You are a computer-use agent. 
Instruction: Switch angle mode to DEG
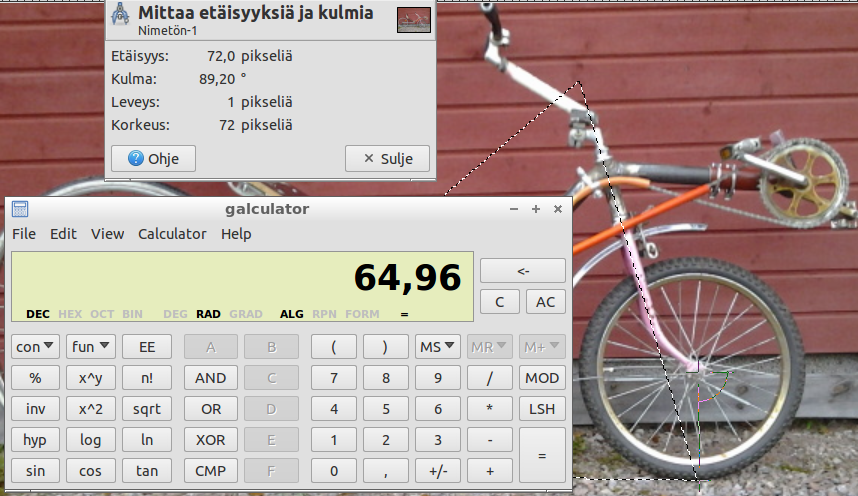tap(175, 314)
